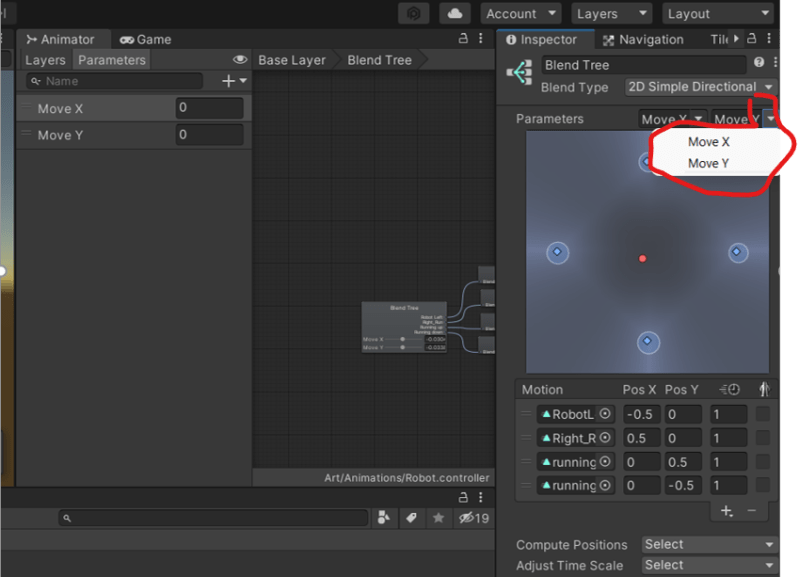
Task: Edit Pos X value -0.5 for RobotL
Action: click(x=642, y=414)
